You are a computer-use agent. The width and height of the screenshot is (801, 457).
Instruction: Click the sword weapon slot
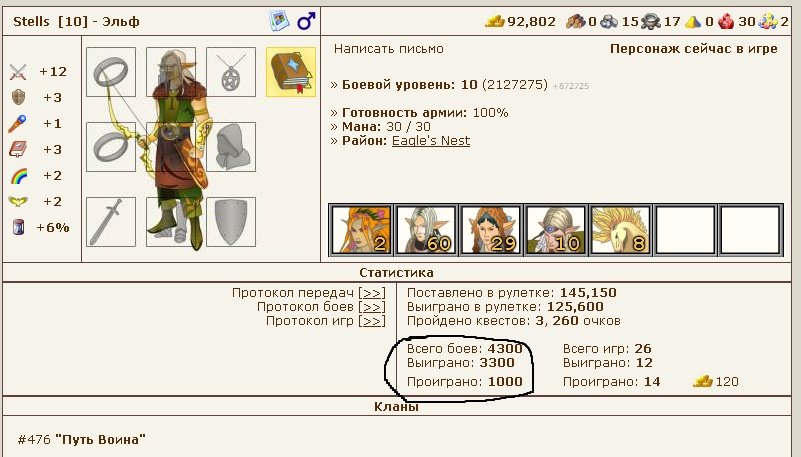tap(111, 222)
